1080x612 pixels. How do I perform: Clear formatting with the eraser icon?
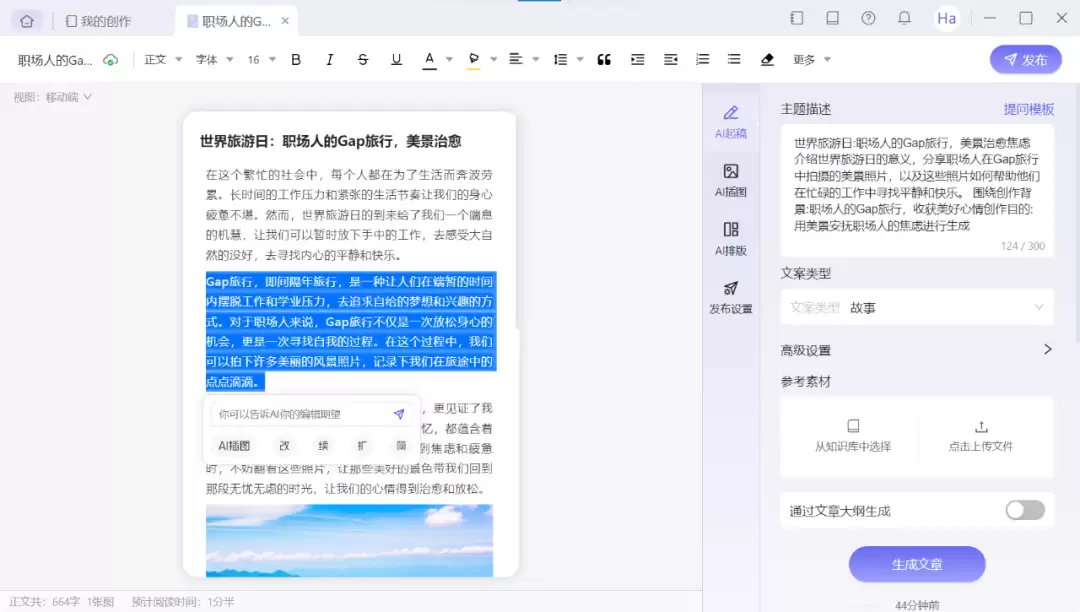[x=767, y=59]
